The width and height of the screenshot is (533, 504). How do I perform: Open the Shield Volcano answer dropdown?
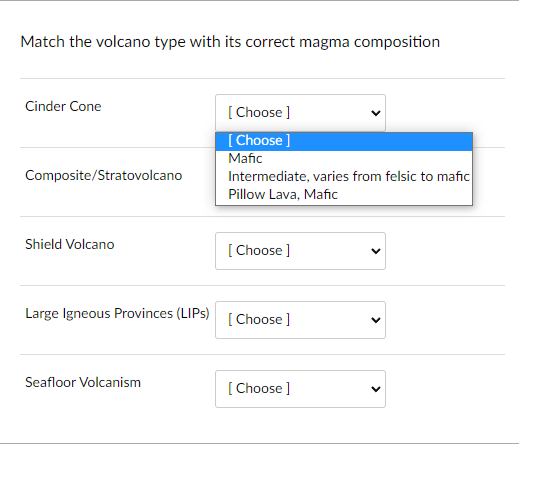tap(300, 251)
